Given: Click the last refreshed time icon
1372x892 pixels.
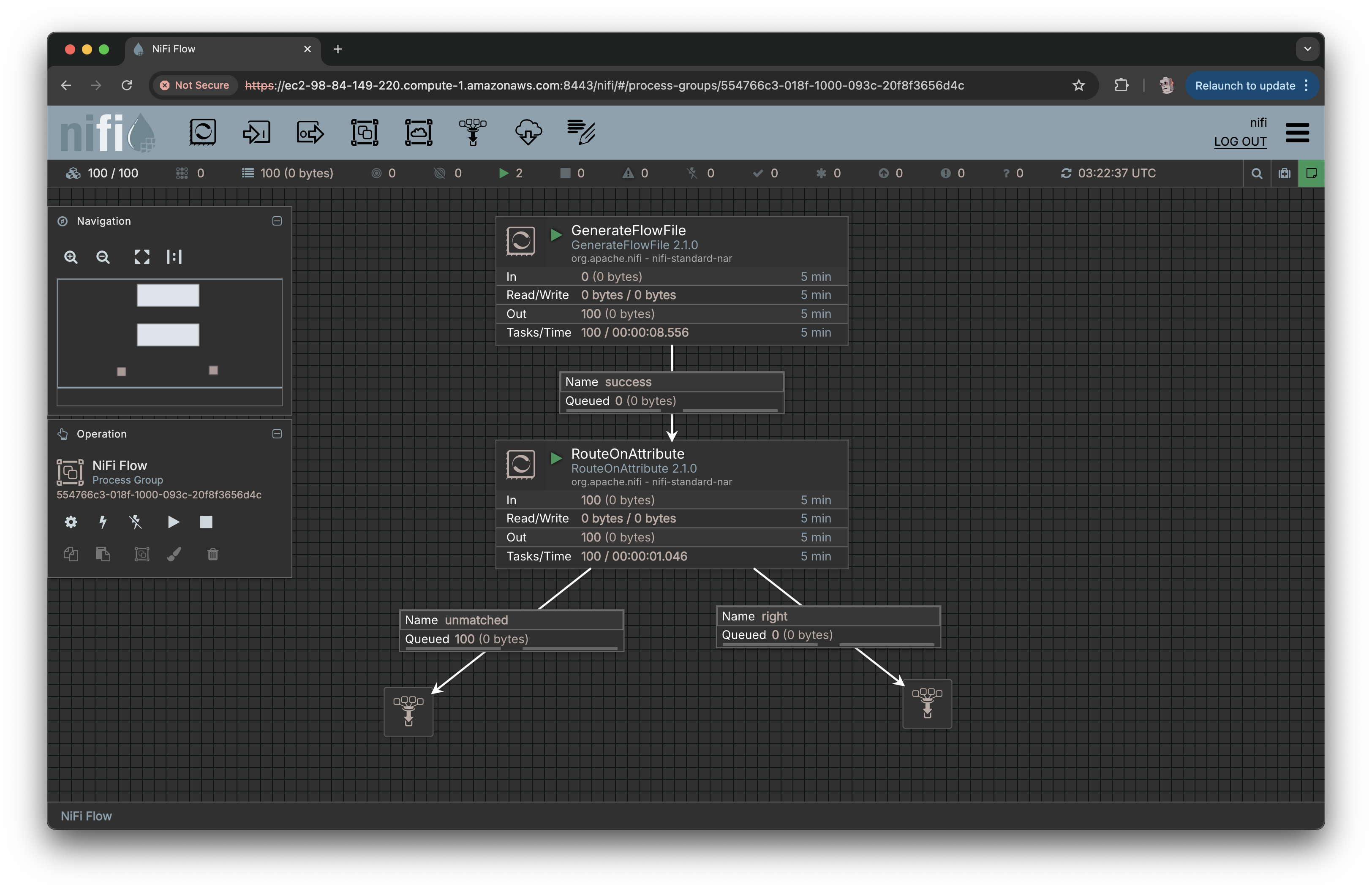Looking at the screenshot, I should tap(1066, 174).
